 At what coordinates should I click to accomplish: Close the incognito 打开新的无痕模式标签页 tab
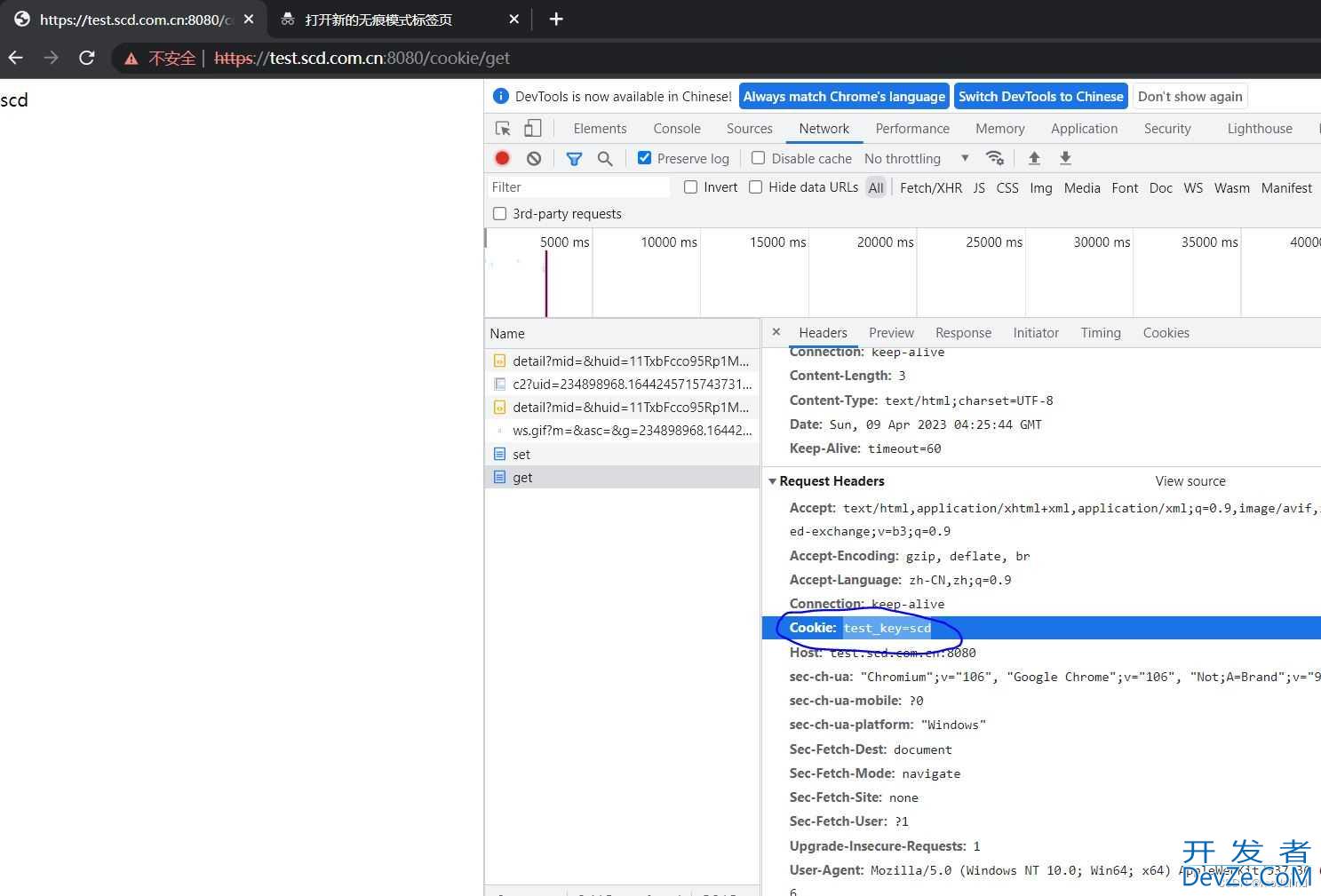pyautogui.click(x=514, y=20)
